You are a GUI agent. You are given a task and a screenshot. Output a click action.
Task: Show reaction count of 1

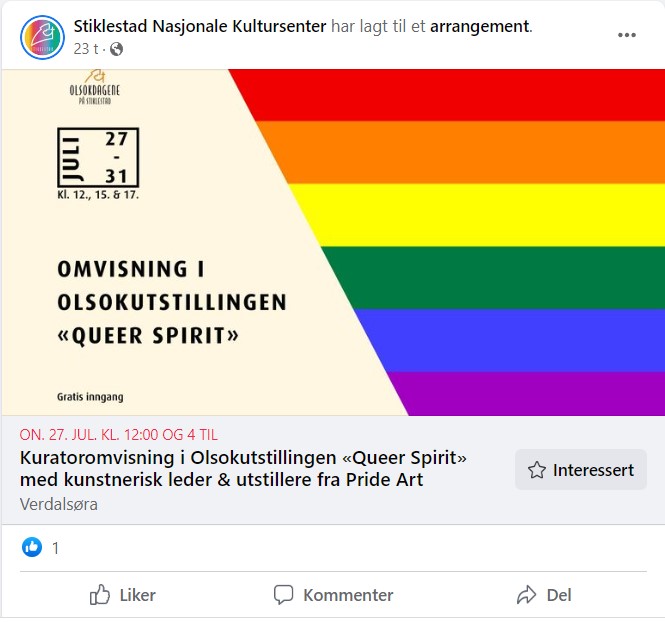[x=56, y=548]
